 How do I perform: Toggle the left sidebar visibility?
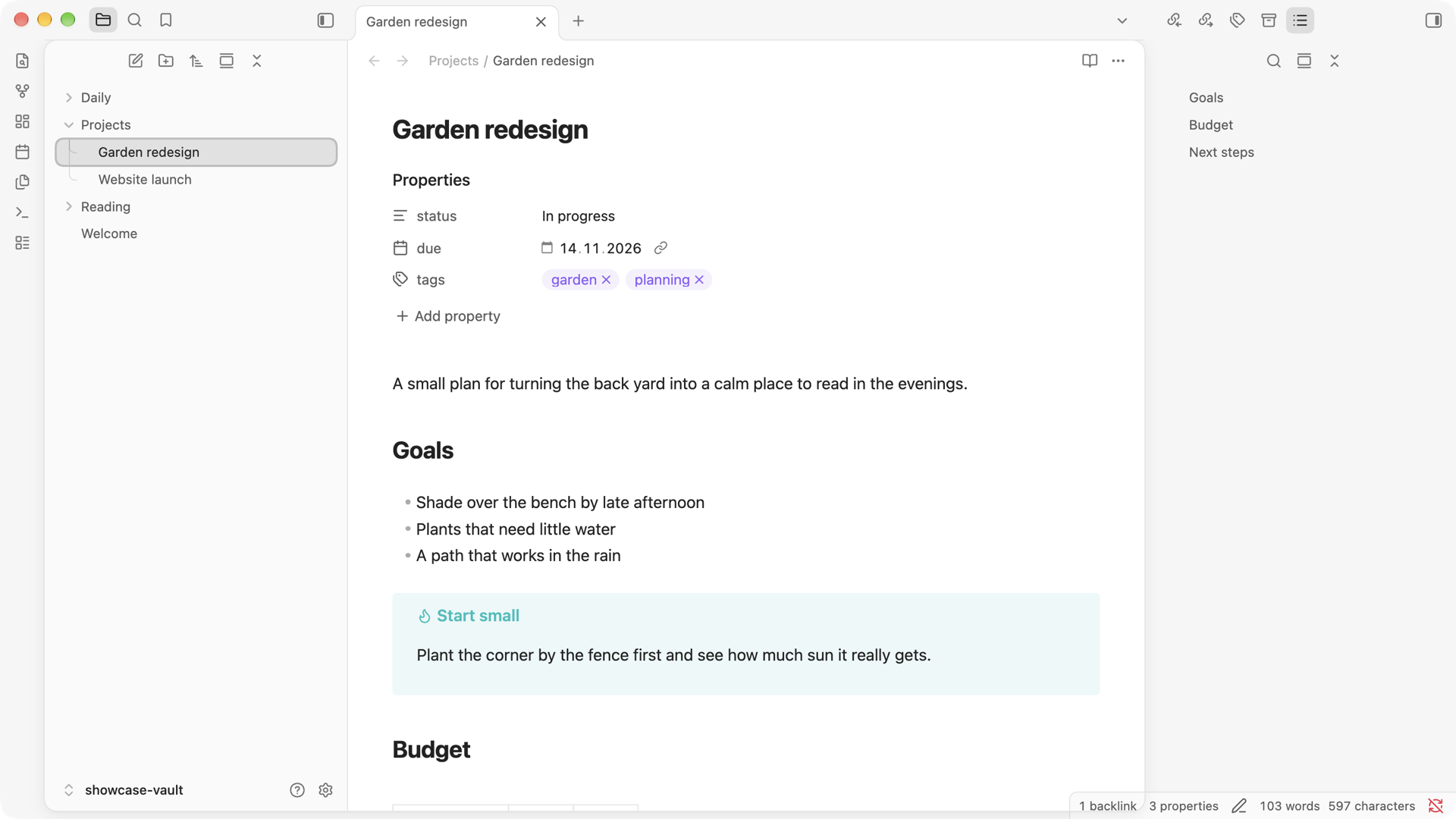325,20
